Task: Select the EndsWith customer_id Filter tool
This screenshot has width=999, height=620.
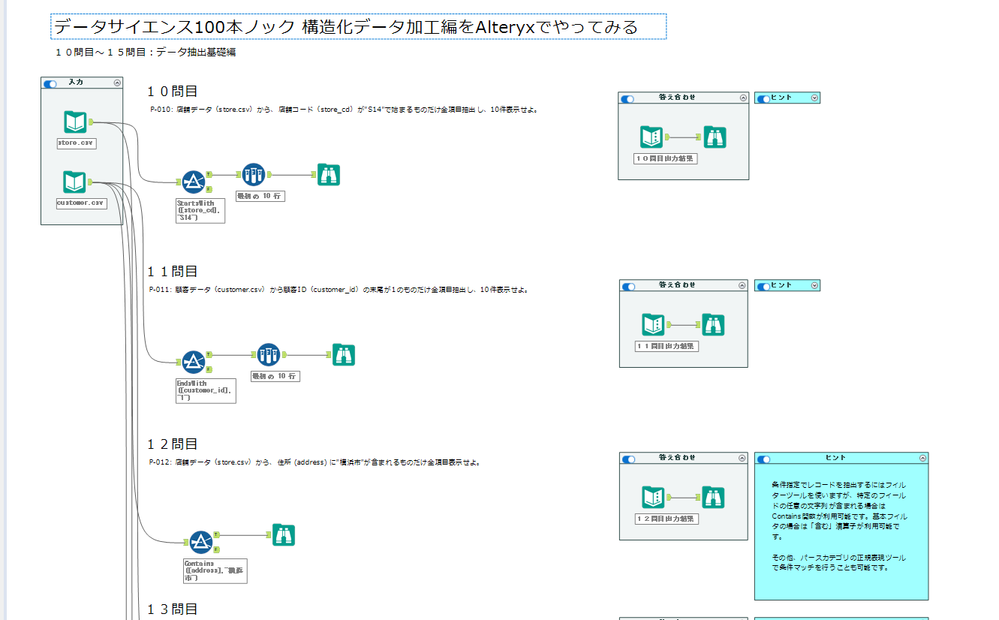Action: (x=194, y=362)
